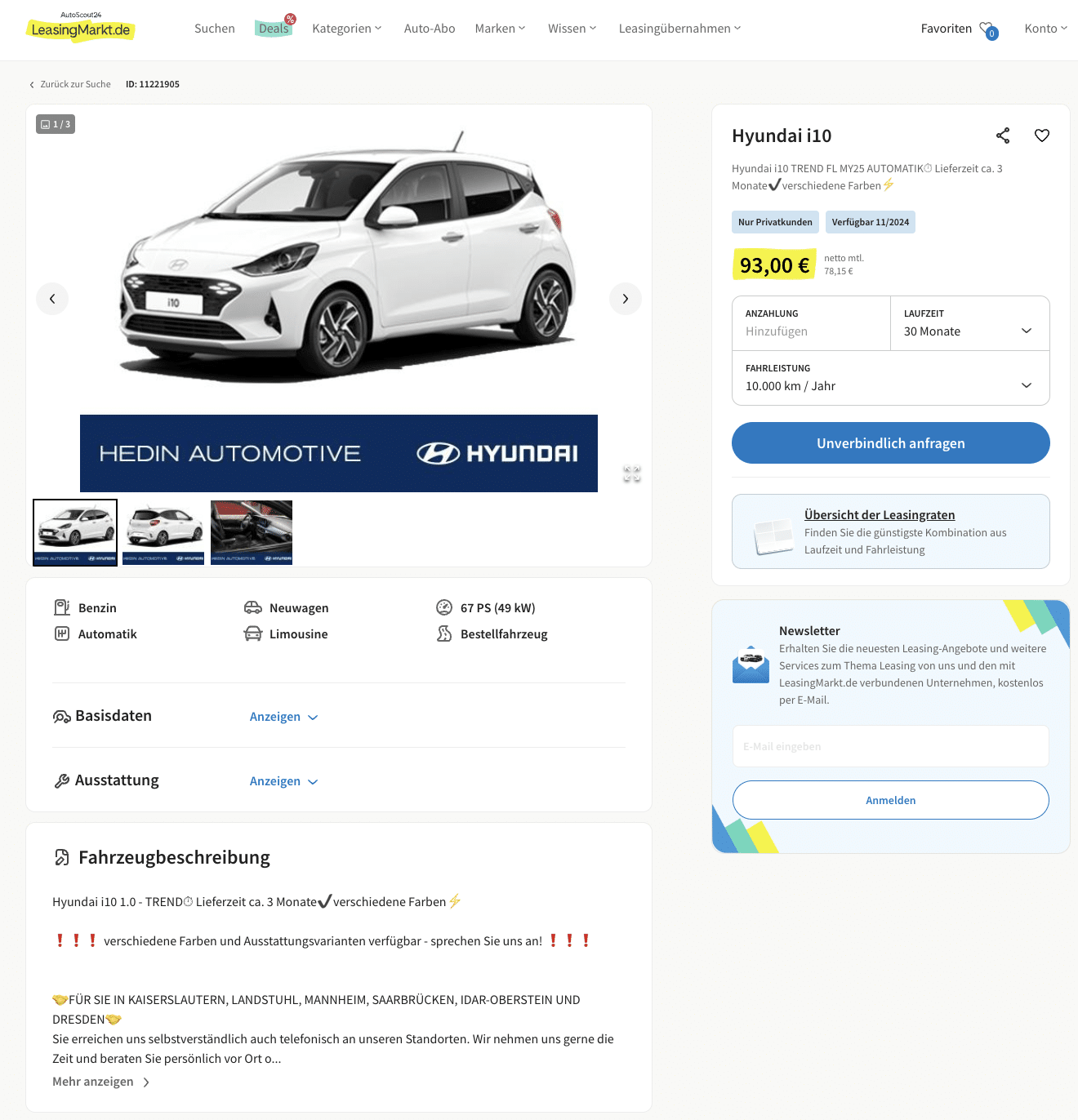Click the Unverbindlich anfragen button
Image resolution: width=1078 pixels, height=1120 pixels.
[x=891, y=443]
